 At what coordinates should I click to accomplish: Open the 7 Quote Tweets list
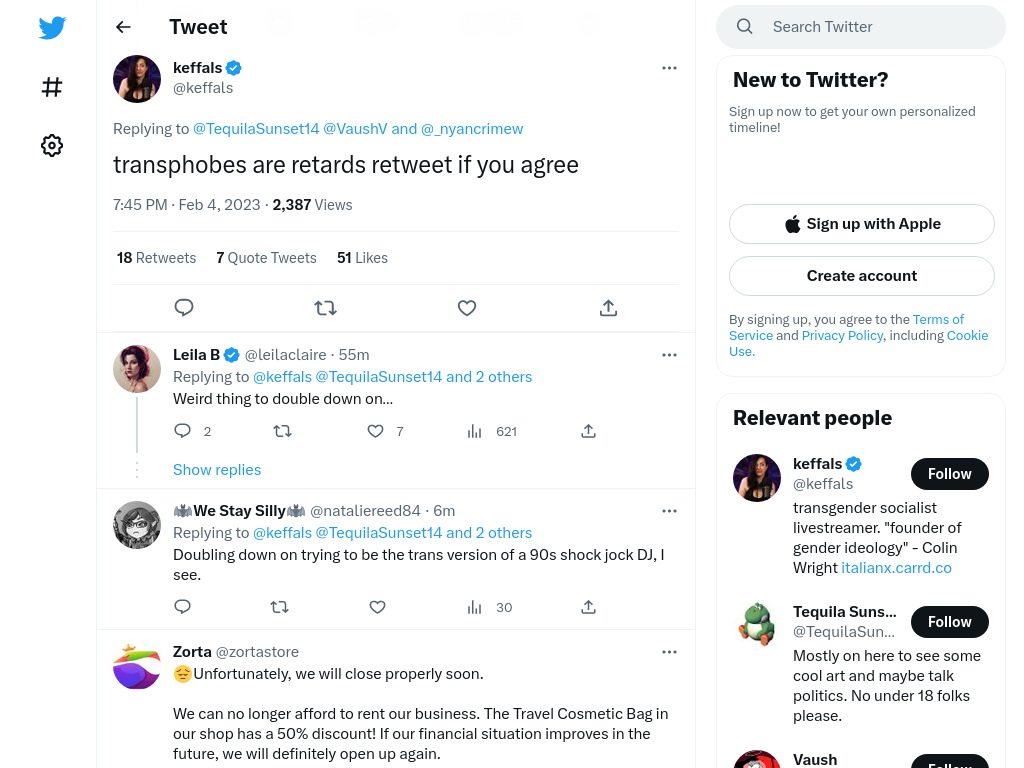point(266,258)
